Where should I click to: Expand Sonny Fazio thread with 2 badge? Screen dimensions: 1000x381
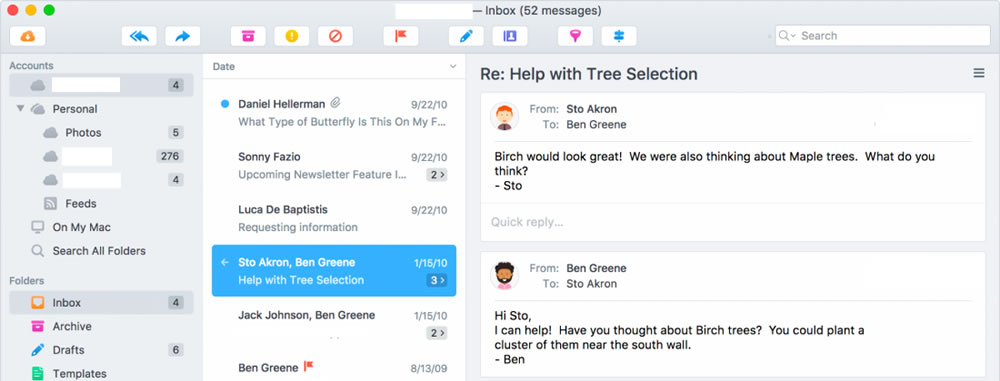(437, 174)
